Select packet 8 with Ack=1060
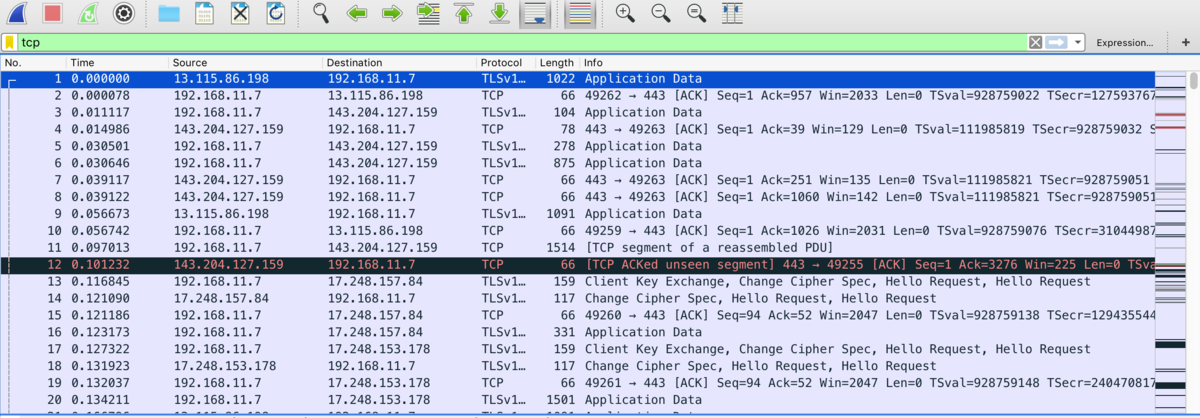The image size is (1200, 418). click(577, 197)
